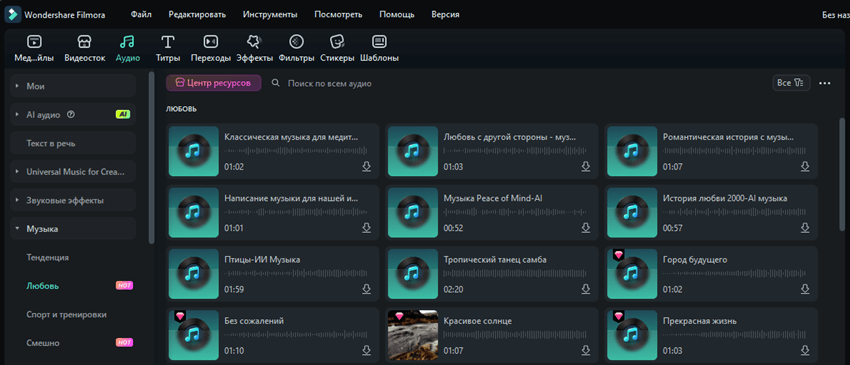
Task: Download Написание музыки для нашей track
Action: click(366, 228)
